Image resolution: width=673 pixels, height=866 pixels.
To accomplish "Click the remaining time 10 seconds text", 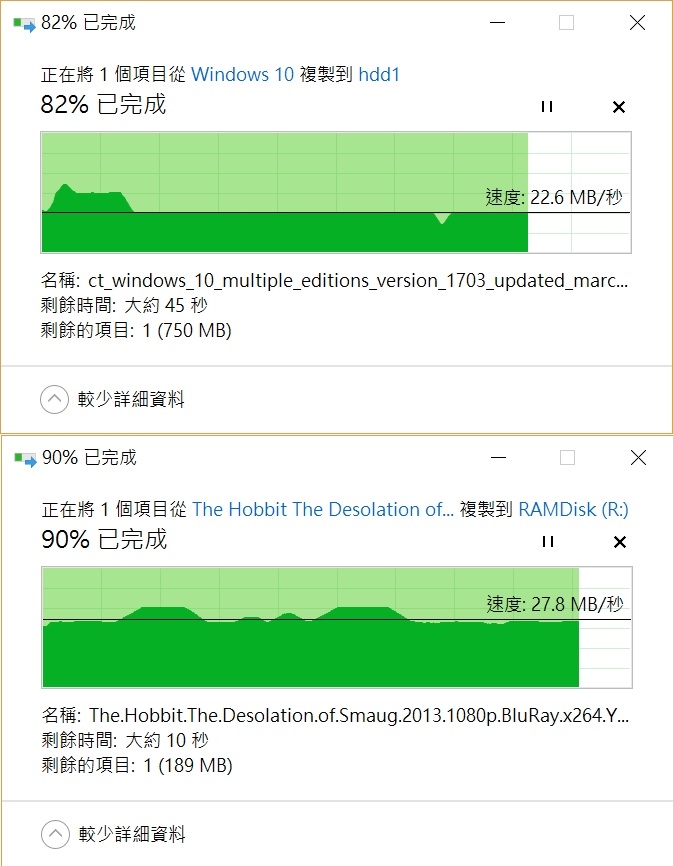I will [125, 740].
